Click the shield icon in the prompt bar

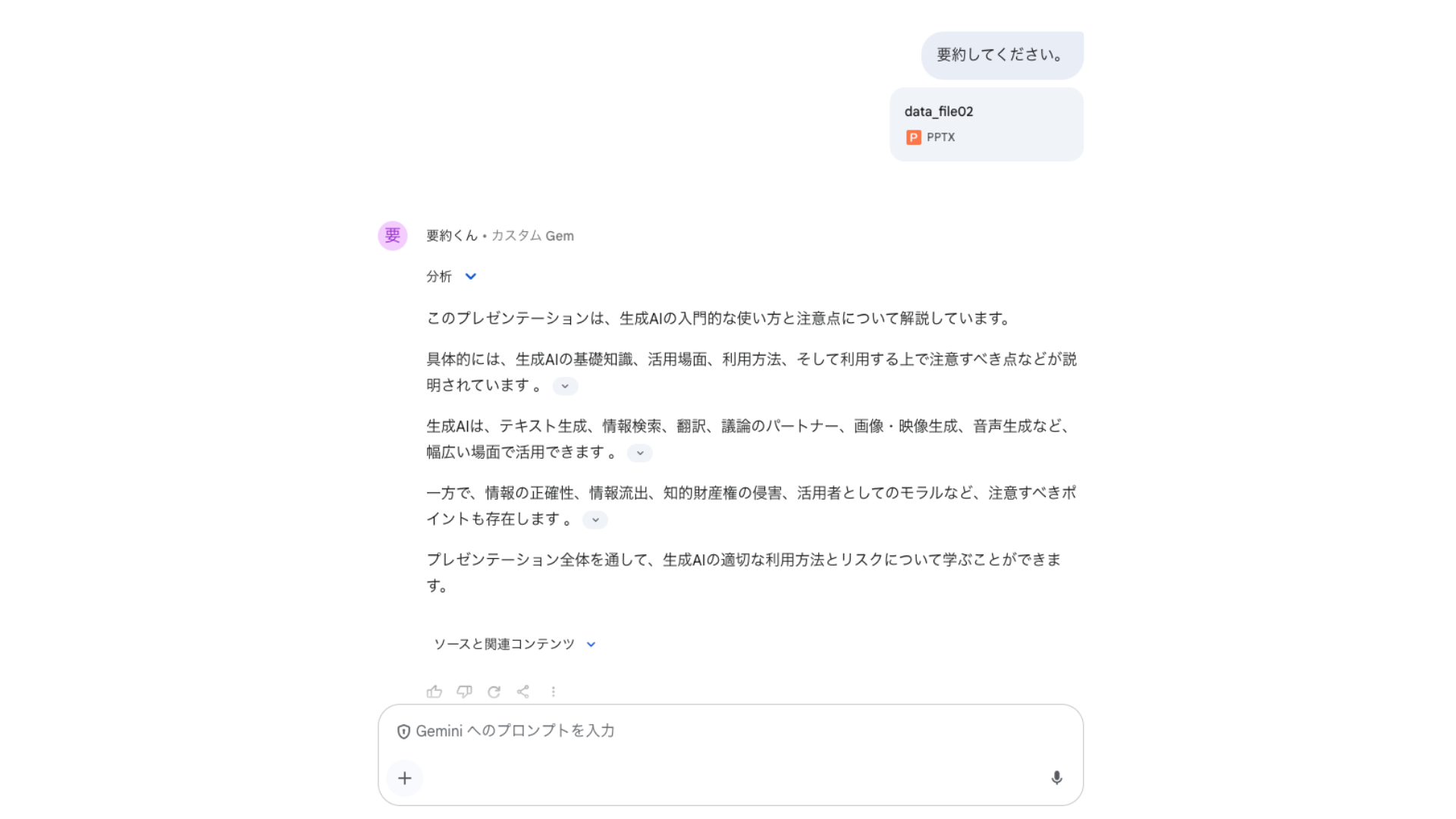403,731
